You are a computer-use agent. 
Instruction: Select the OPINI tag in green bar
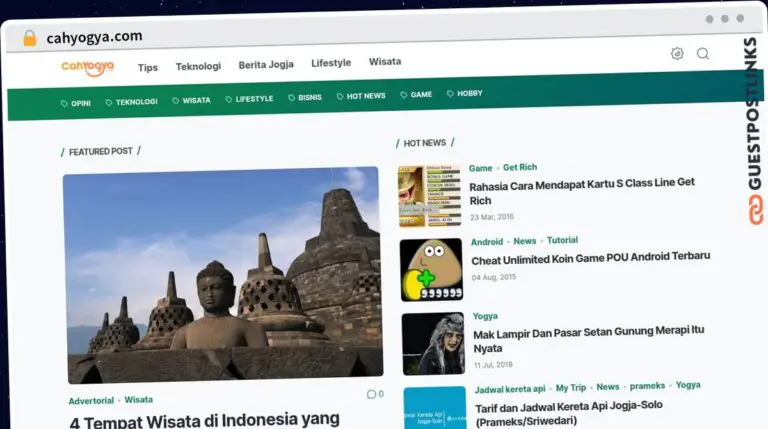pyautogui.click(x=76, y=103)
